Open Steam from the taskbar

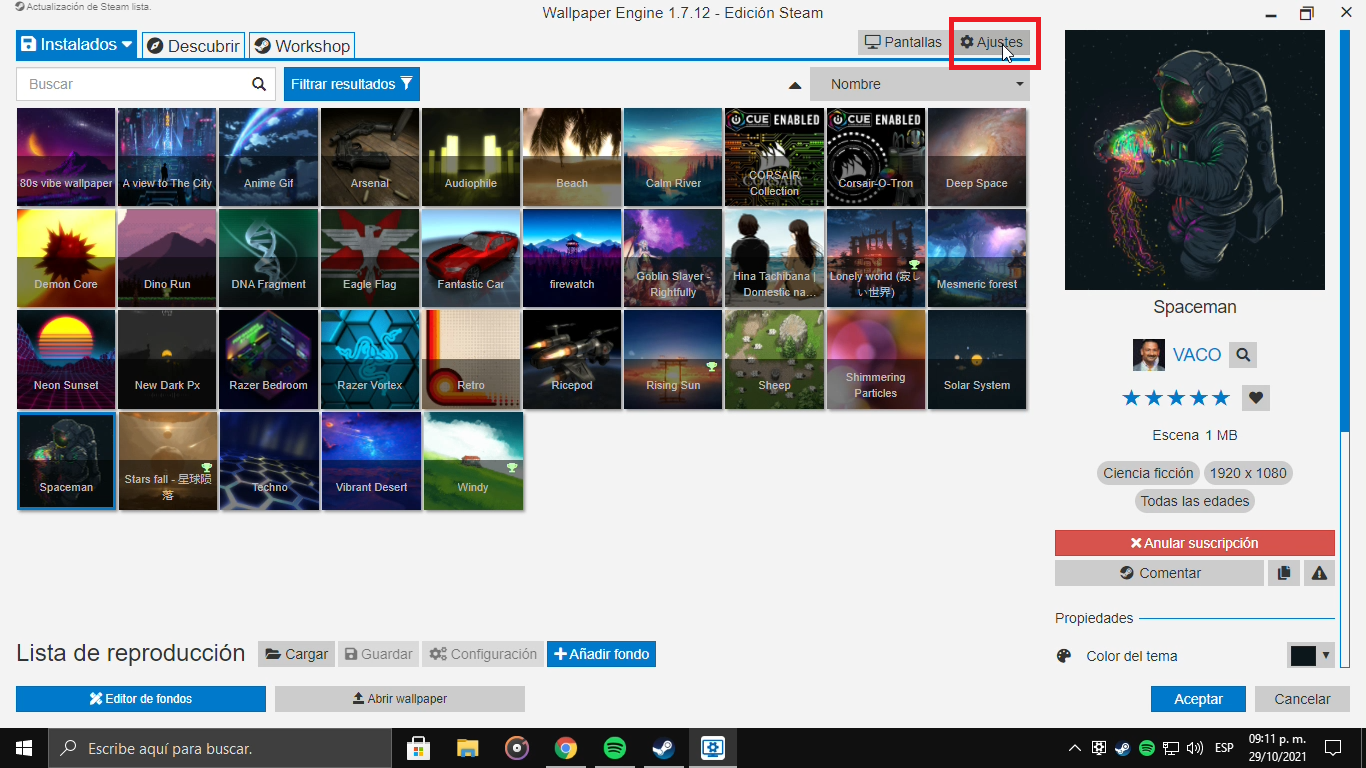coord(664,748)
